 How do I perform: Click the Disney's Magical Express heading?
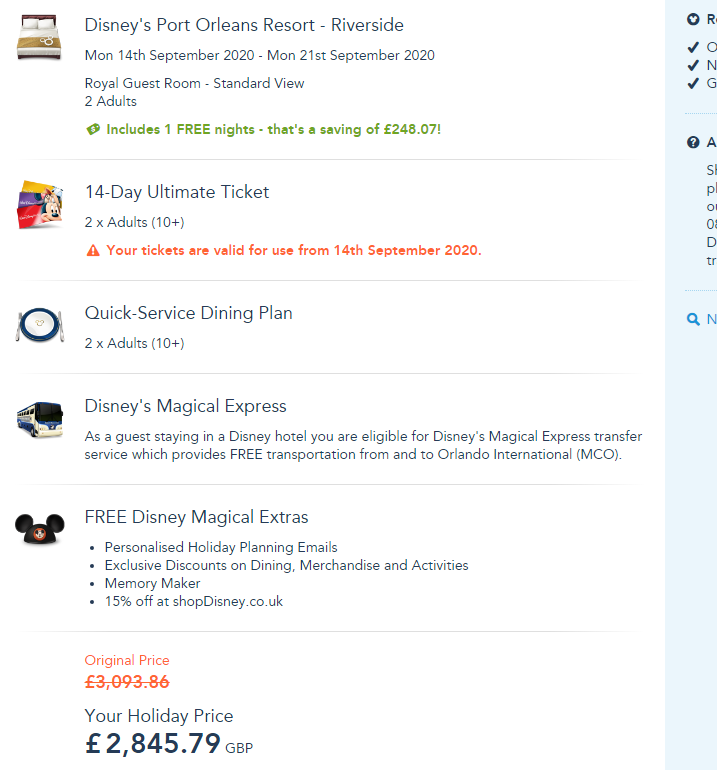click(x=185, y=406)
